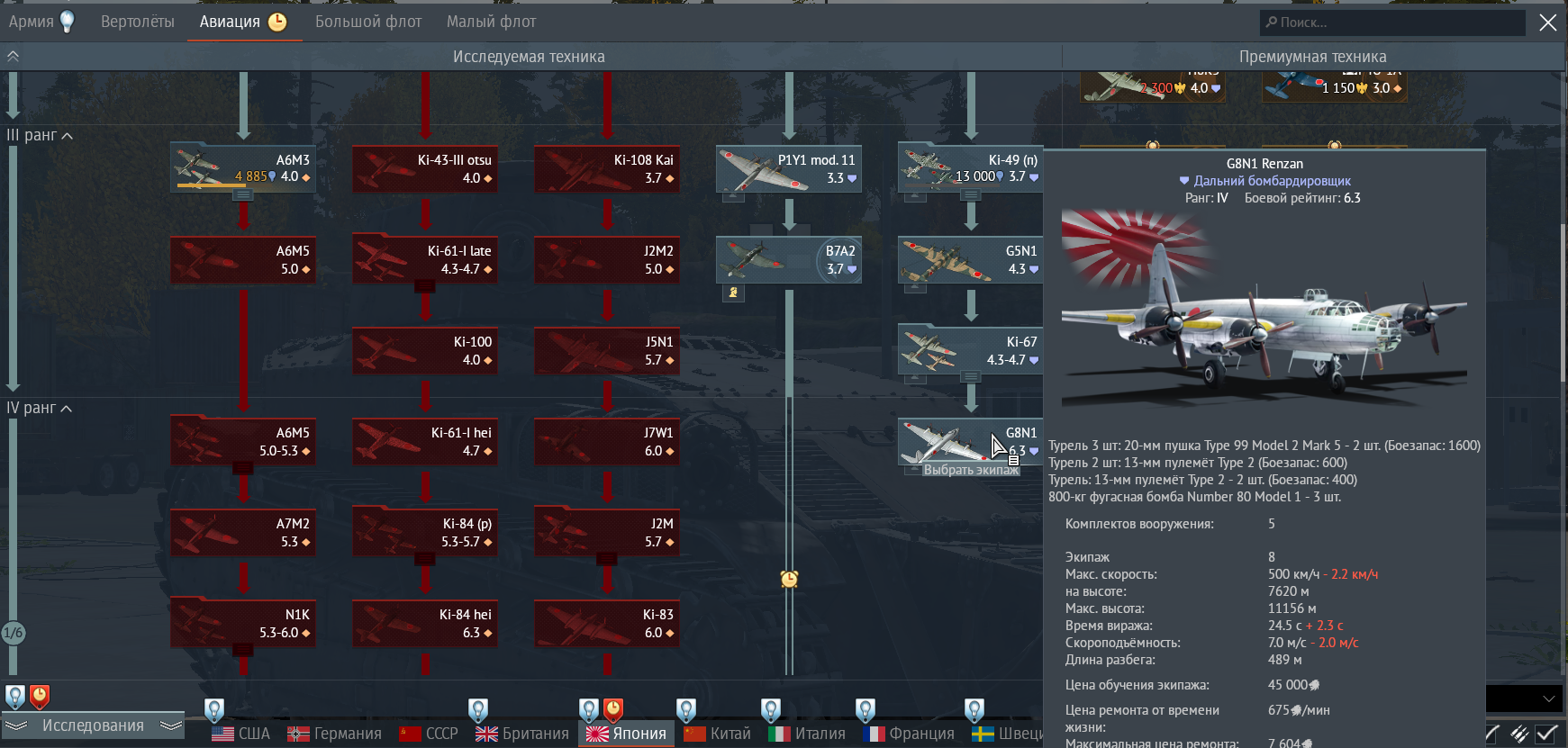This screenshot has height=748, width=1568.
Task: Select the locked J7W1 card
Action: pos(607,442)
